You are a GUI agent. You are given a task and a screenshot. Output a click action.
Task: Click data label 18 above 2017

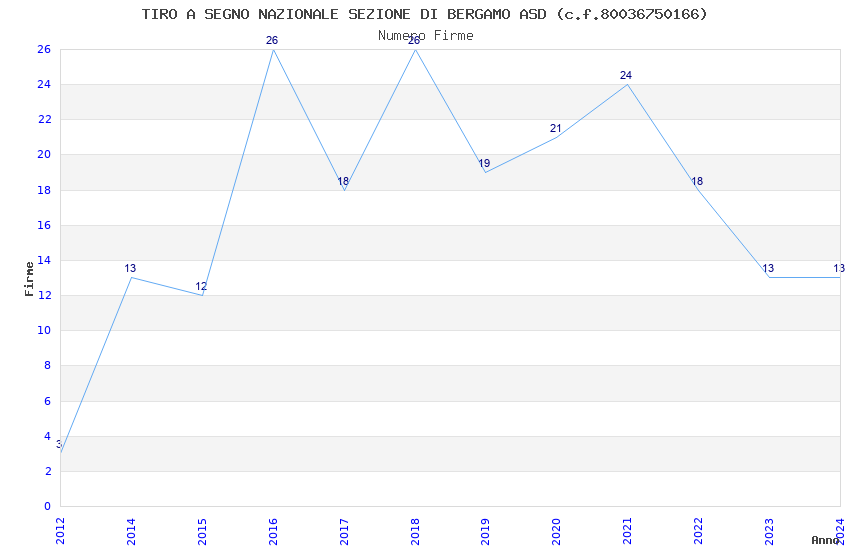[x=343, y=181]
